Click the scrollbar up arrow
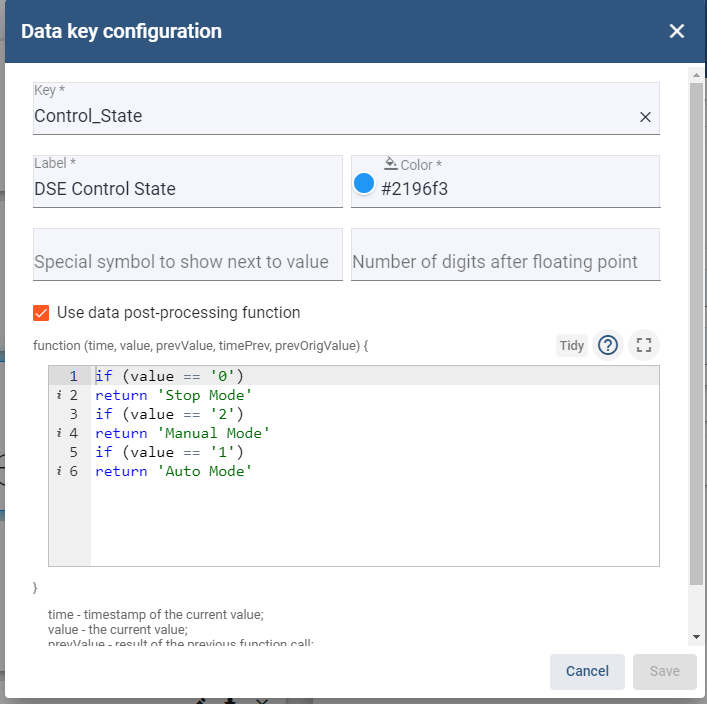The width and height of the screenshot is (707, 704). 696,75
